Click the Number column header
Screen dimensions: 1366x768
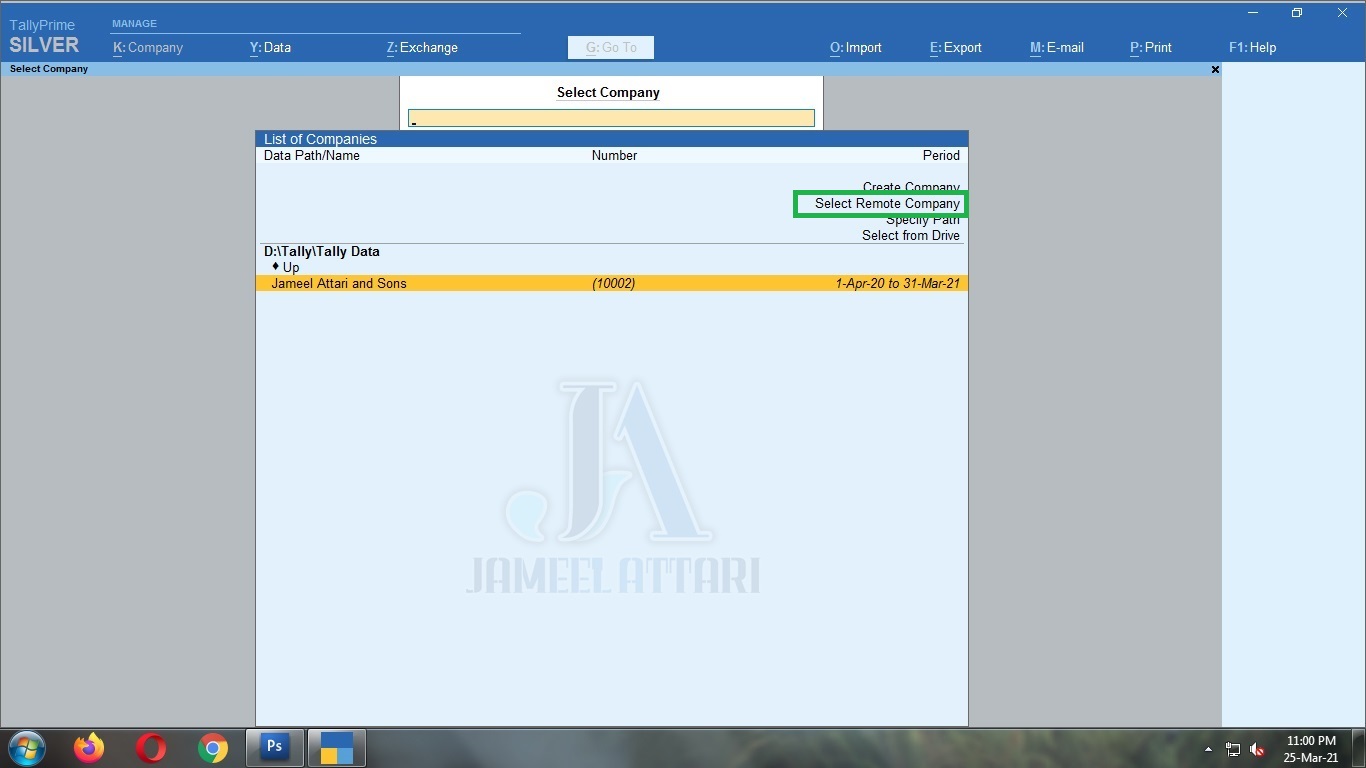[614, 155]
